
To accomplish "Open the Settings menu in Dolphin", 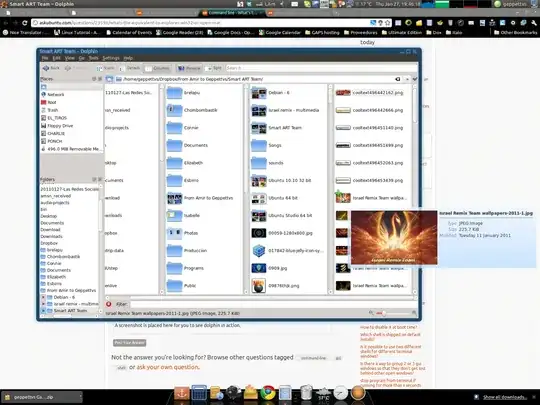I will point(111,58).
